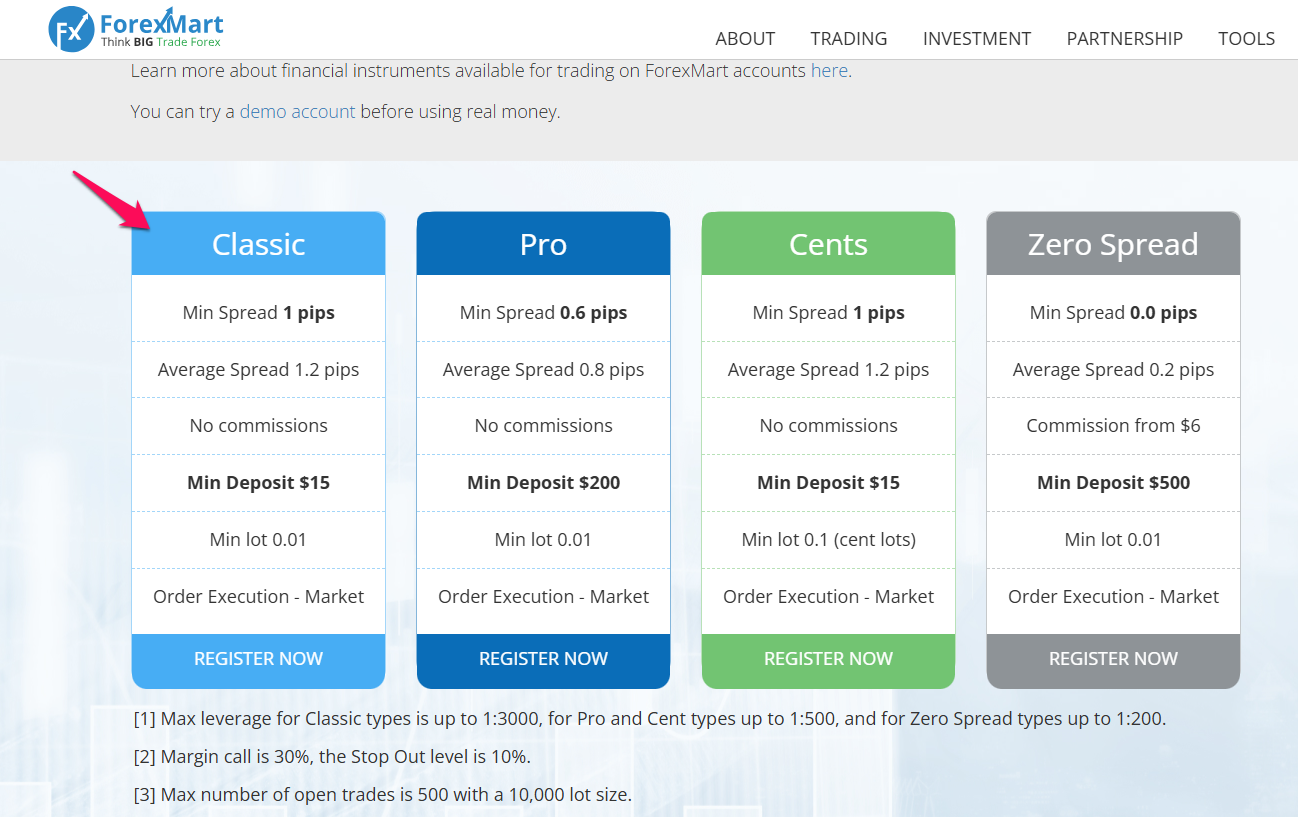Click the Pro 'No commissions' row

[x=543, y=426]
